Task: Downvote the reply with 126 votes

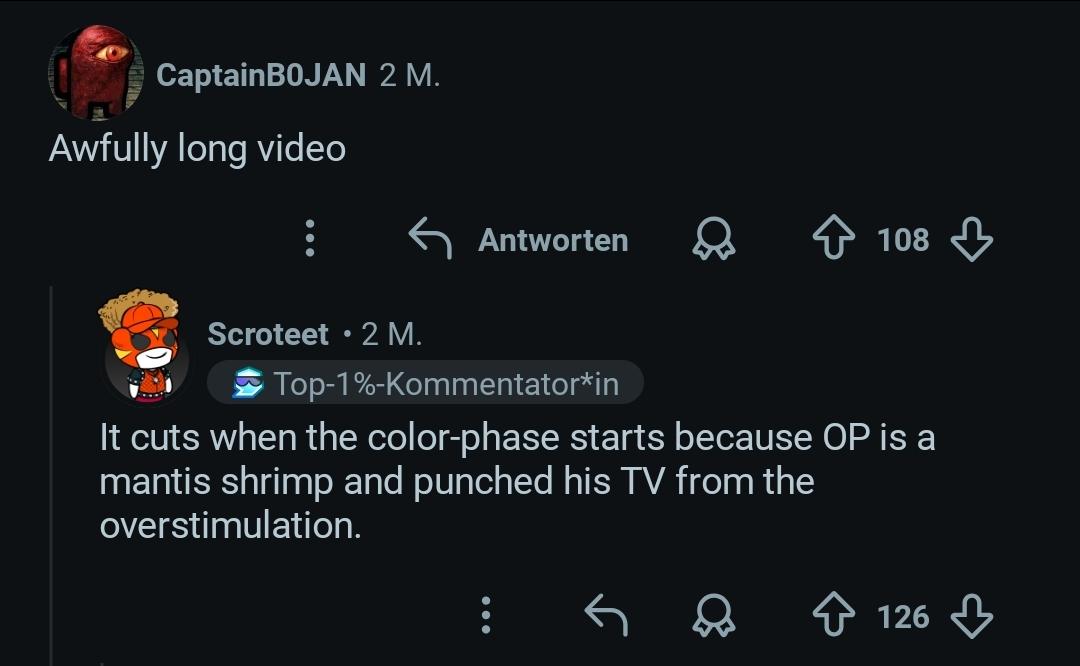Action: tap(970, 617)
